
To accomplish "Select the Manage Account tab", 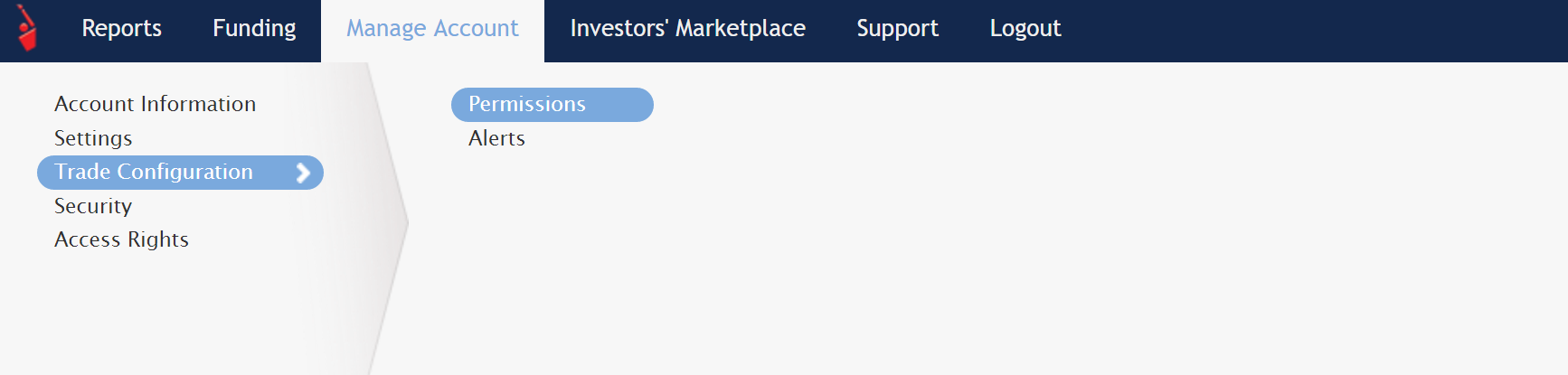I will click(432, 29).
